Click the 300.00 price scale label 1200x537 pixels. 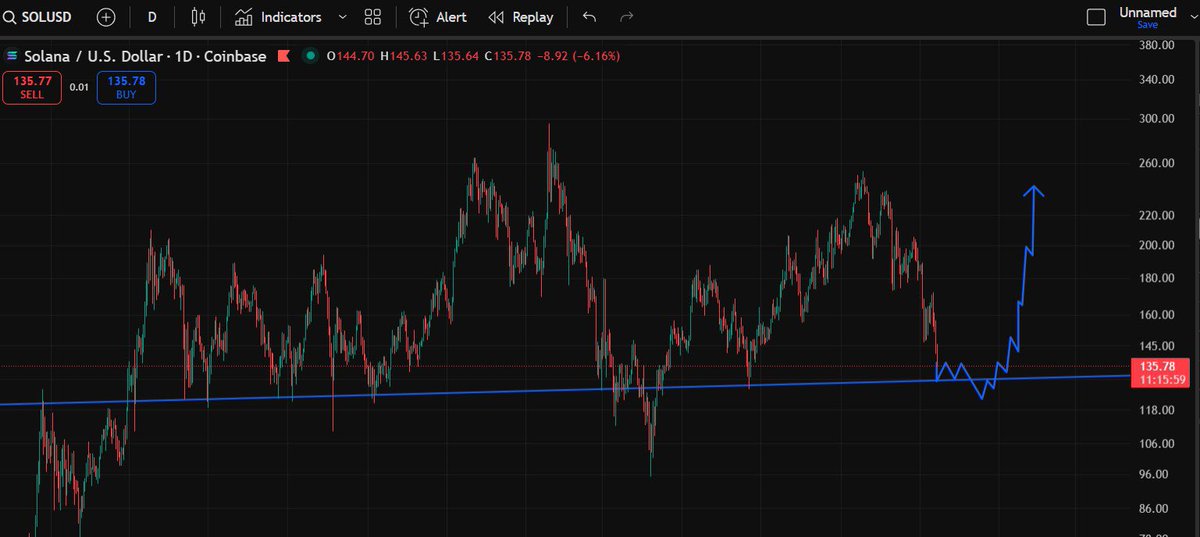(1154, 119)
